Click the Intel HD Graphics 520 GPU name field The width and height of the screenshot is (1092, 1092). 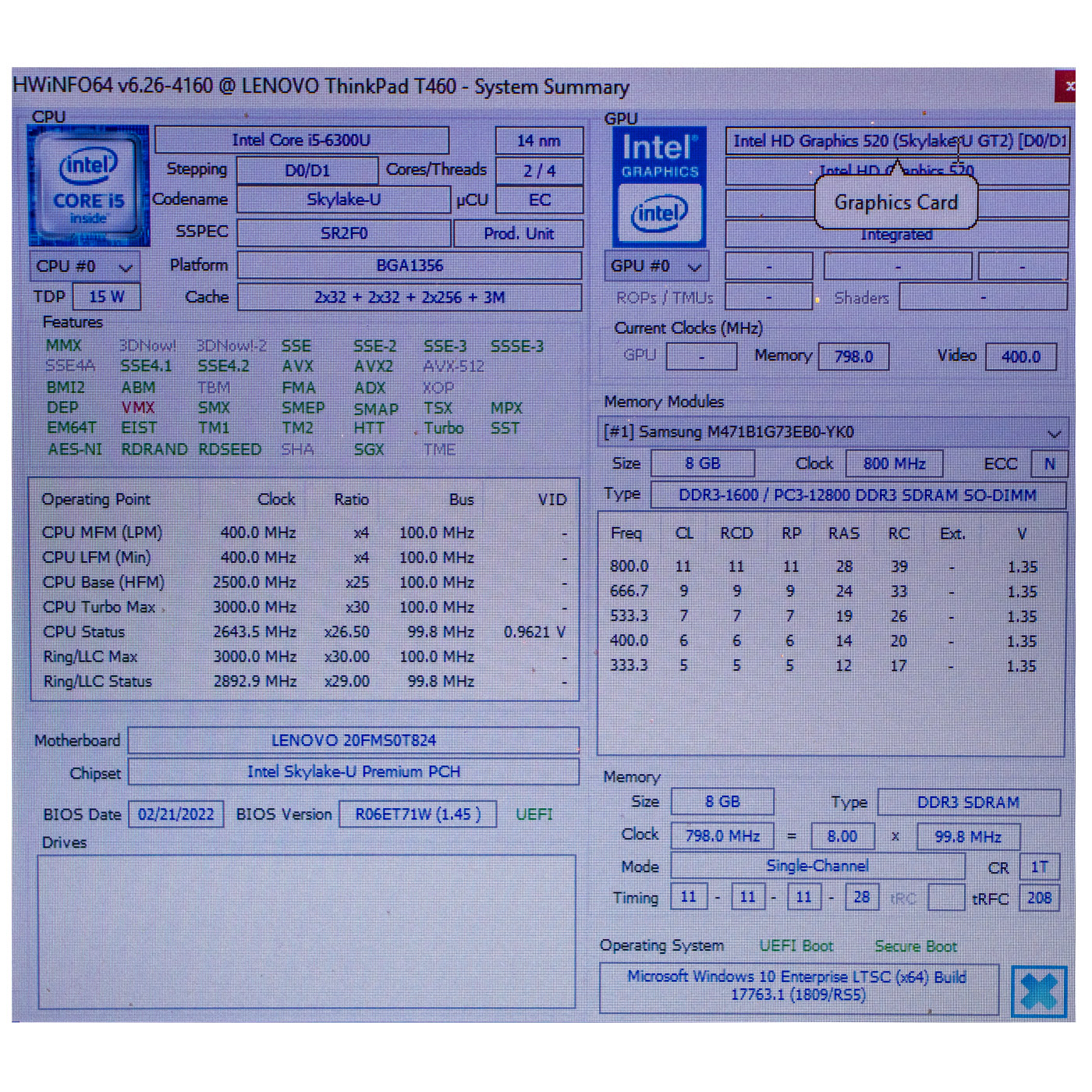[897, 141]
